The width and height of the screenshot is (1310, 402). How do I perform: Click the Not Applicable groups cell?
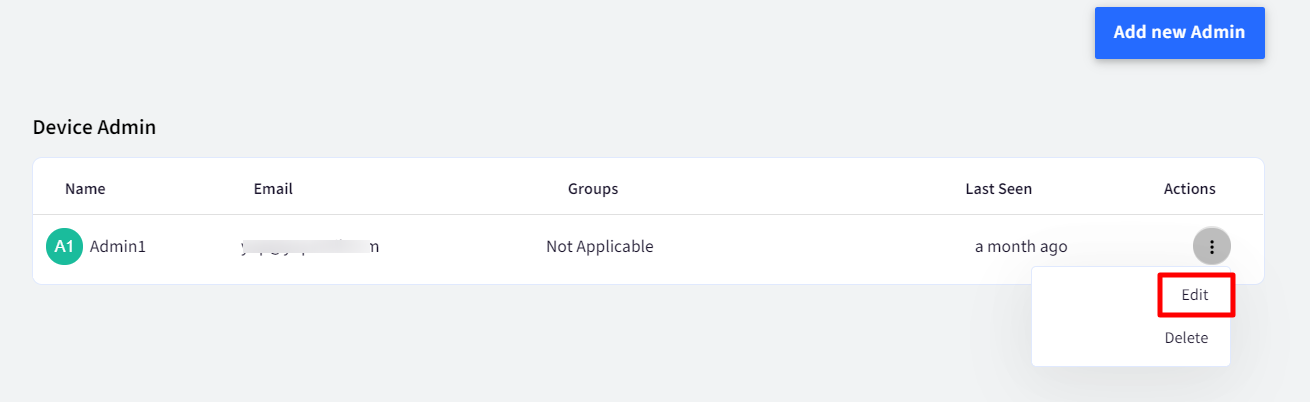600,246
